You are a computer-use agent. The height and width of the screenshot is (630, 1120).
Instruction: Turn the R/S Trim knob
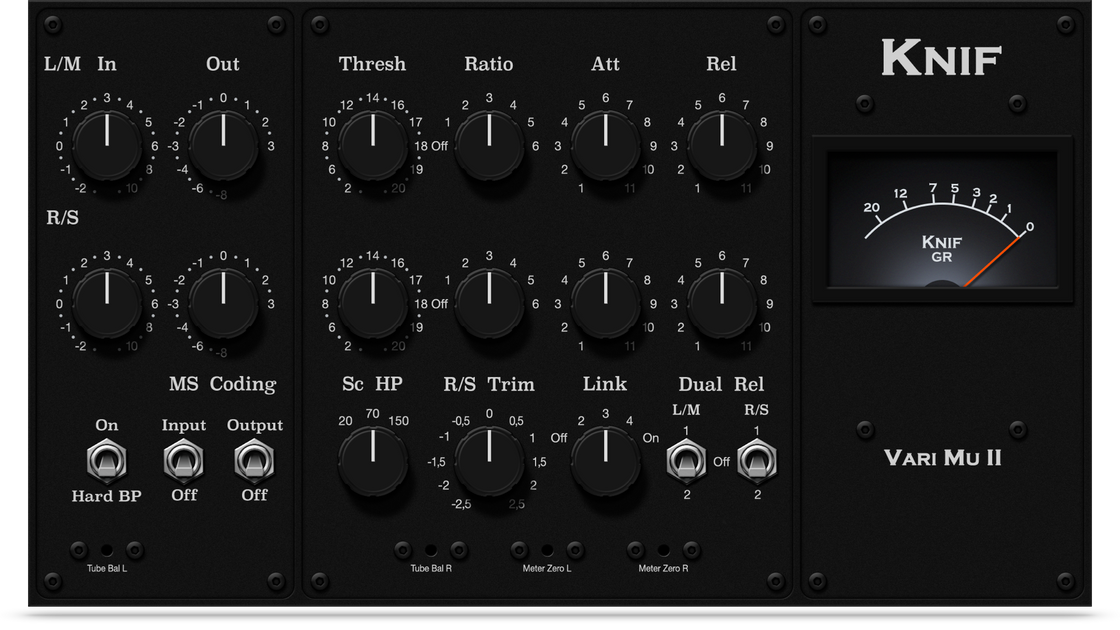tap(489, 460)
